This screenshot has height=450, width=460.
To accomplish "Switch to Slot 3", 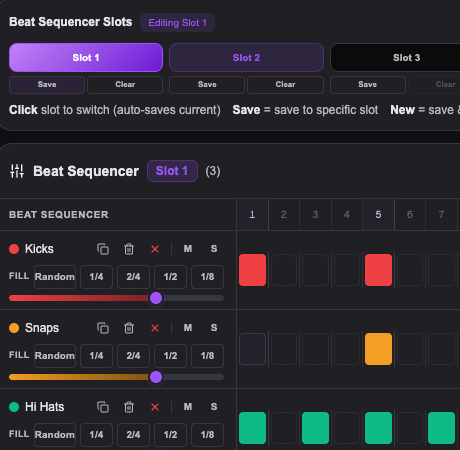I will (395, 57).
